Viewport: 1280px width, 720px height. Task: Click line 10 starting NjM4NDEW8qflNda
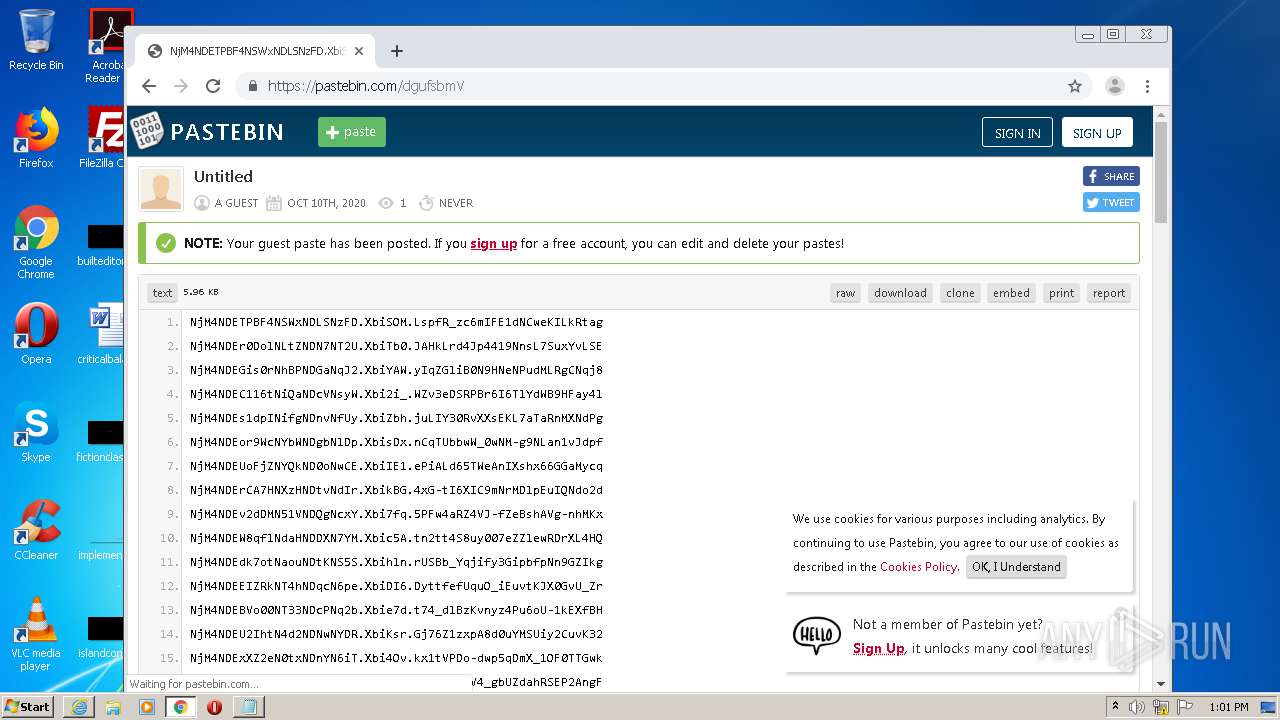tap(396, 538)
